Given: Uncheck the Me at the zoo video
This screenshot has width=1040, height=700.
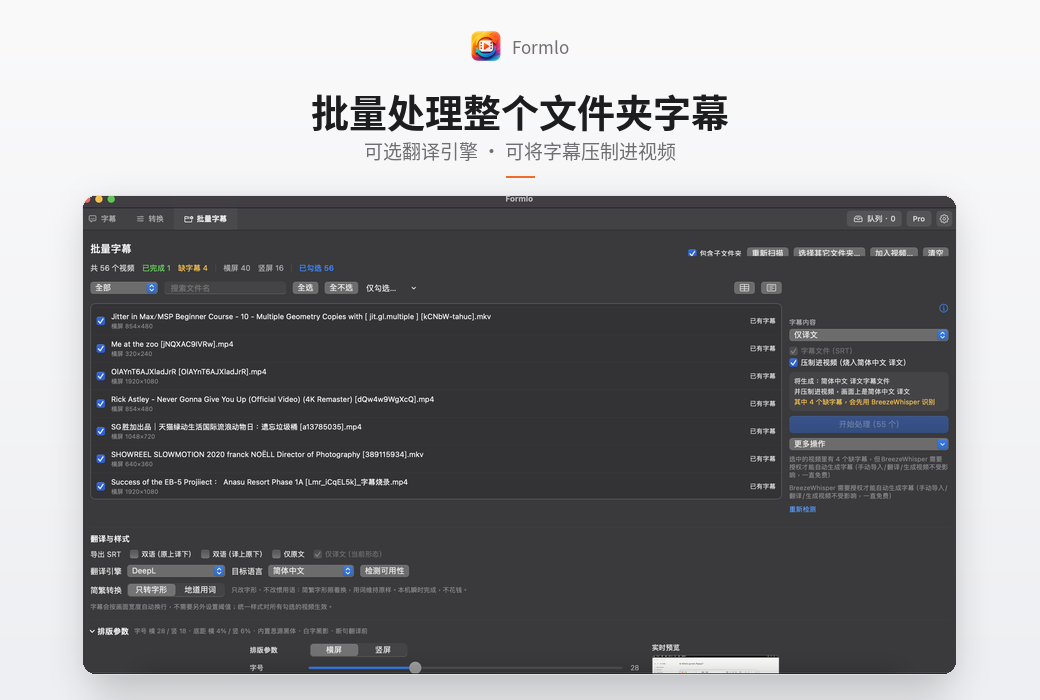Looking at the screenshot, I should [x=101, y=348].
